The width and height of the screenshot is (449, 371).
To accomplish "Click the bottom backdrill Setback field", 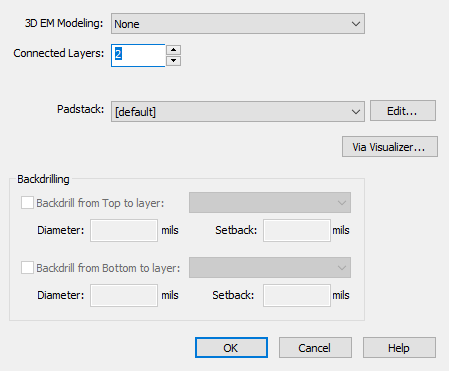I will pos(297,295).
